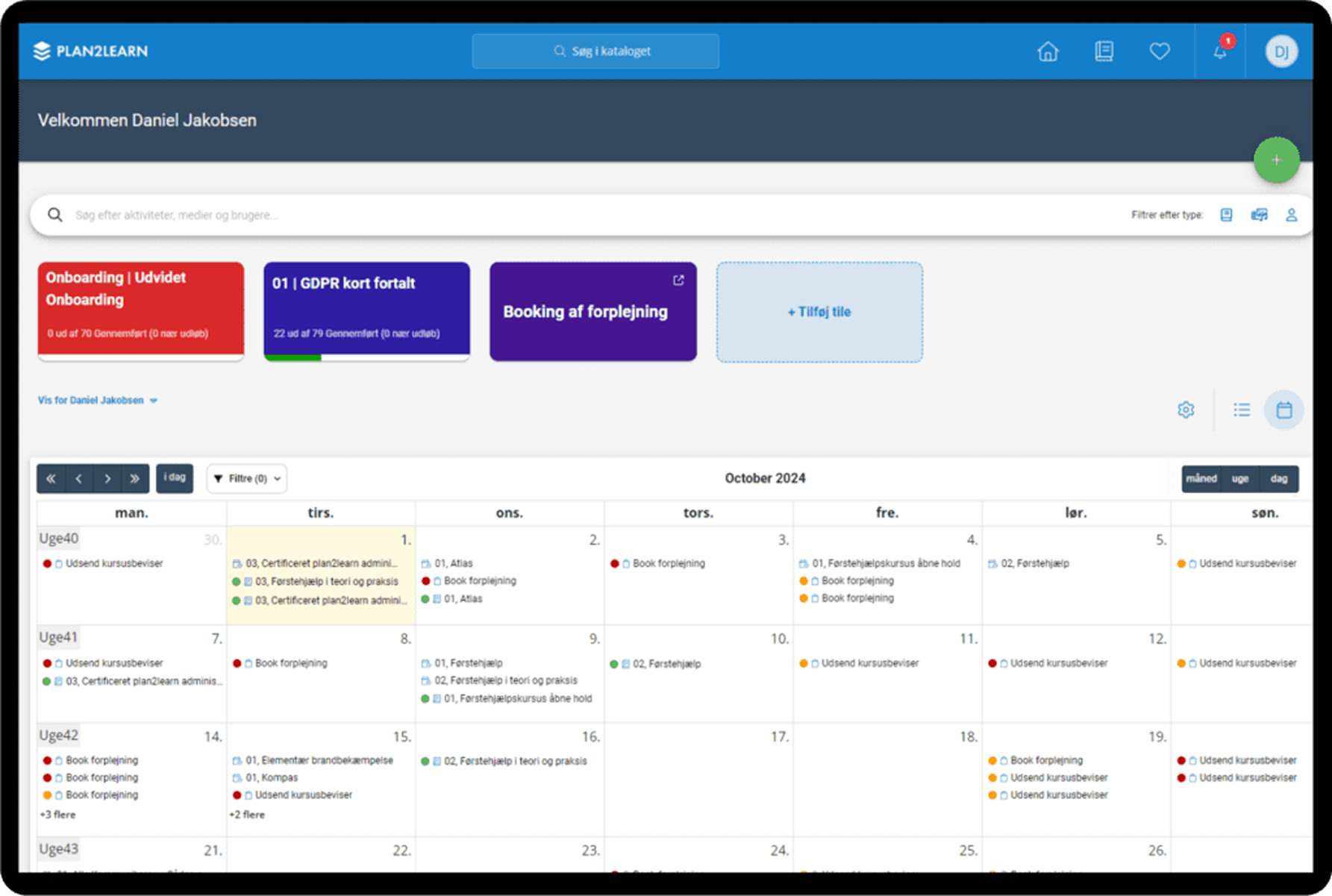Image resolution: width=1332 pixels, height=896 pixels.
Task: Switch to calendar view
Action: point(1283,410)
